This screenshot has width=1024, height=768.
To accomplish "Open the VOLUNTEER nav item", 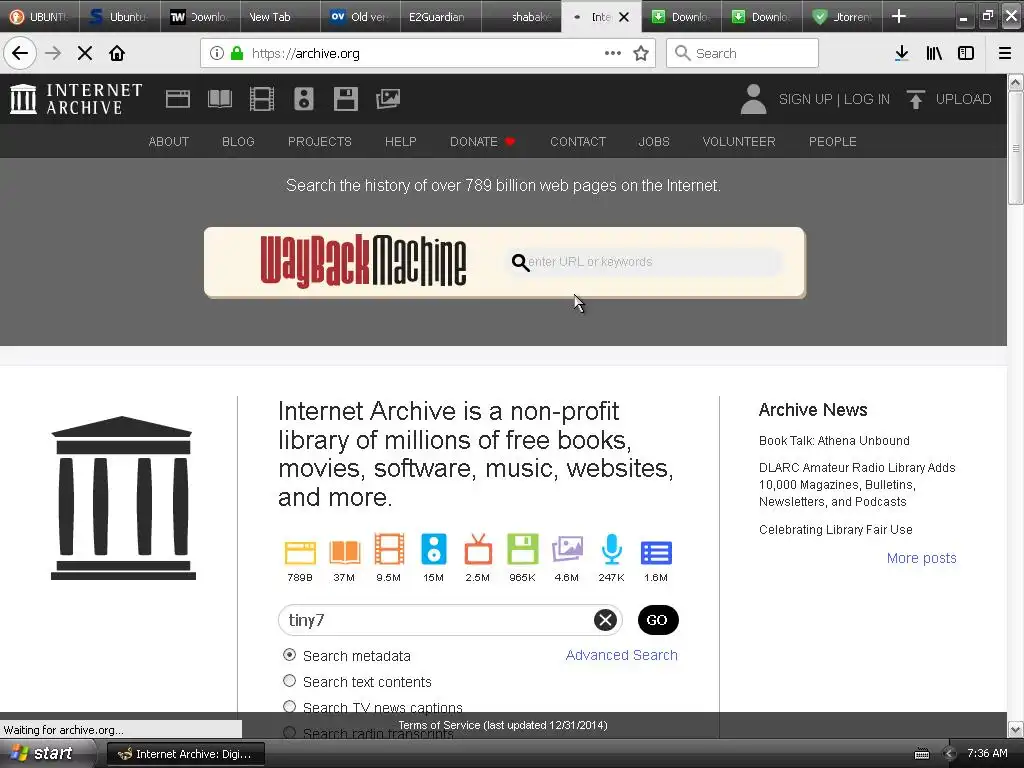I will pyautogui.click(x=739, y=141).
